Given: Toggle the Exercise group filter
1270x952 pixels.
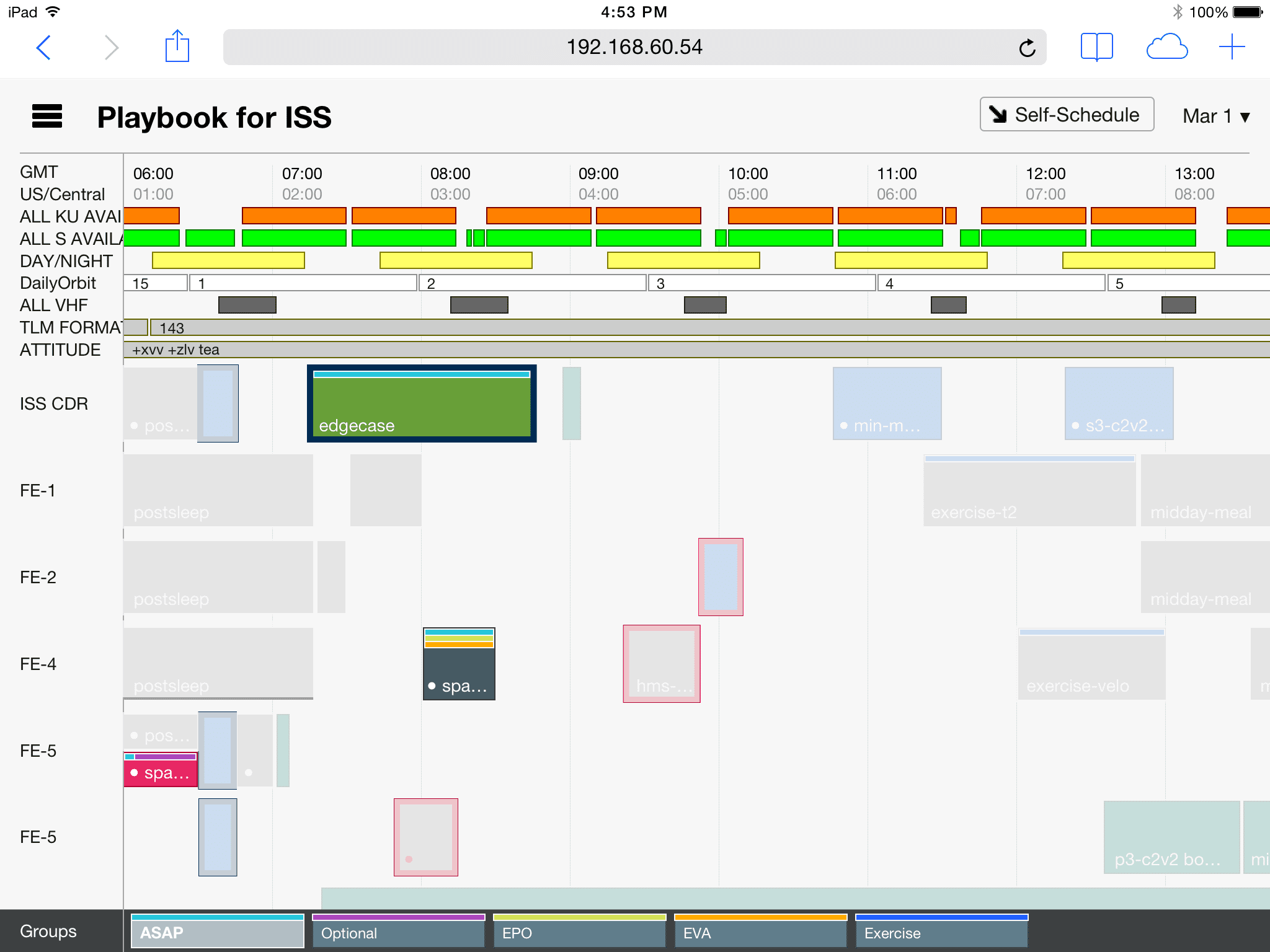Looking at the screenshot, I should tap(941, 932).
